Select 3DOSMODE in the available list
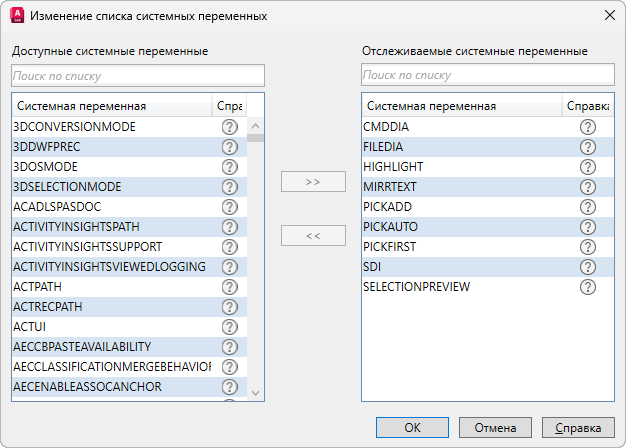This screenshot has height=448, width=626. [46, 167]
